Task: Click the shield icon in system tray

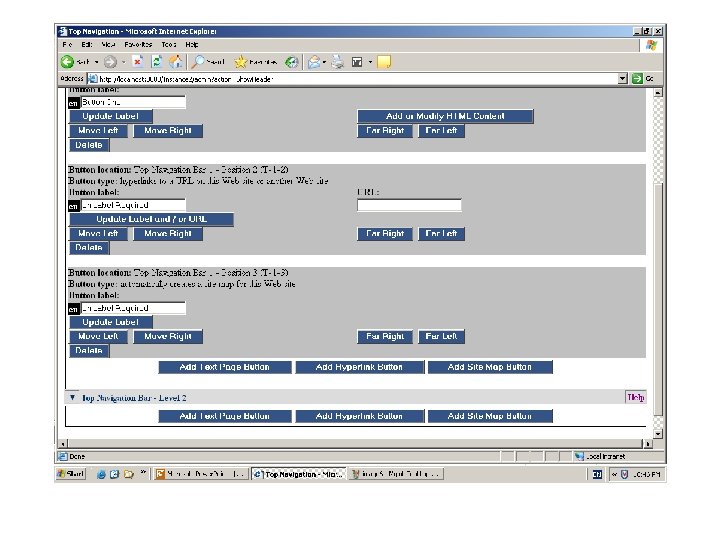Action: 624,474
